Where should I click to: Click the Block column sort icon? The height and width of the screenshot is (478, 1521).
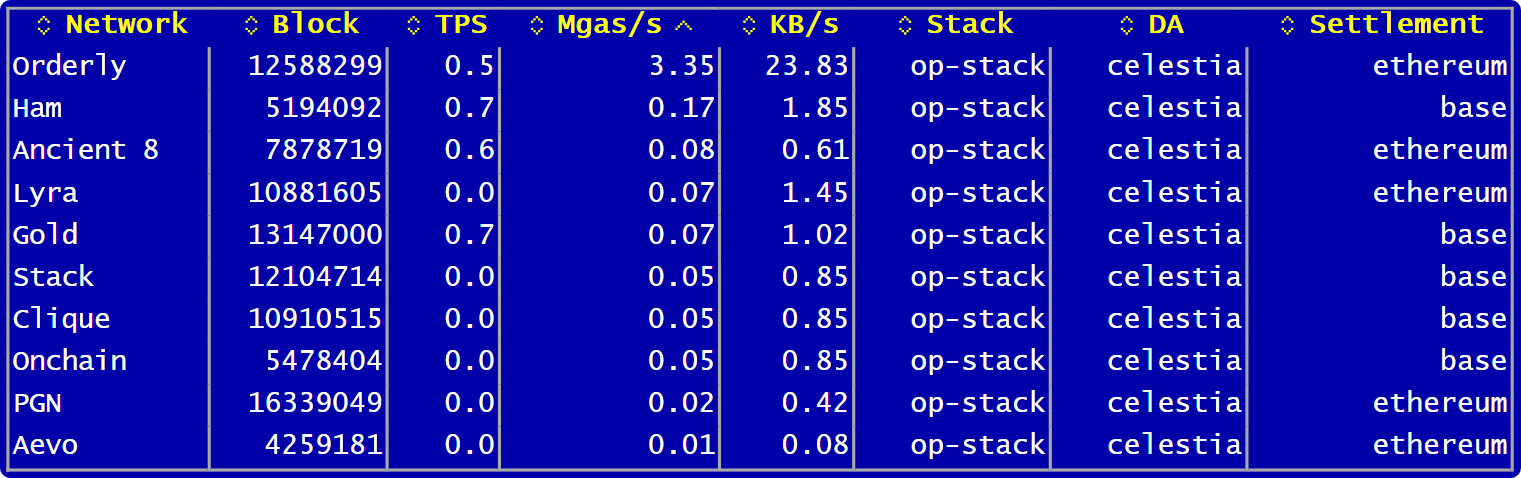click(x=251, y=26)
